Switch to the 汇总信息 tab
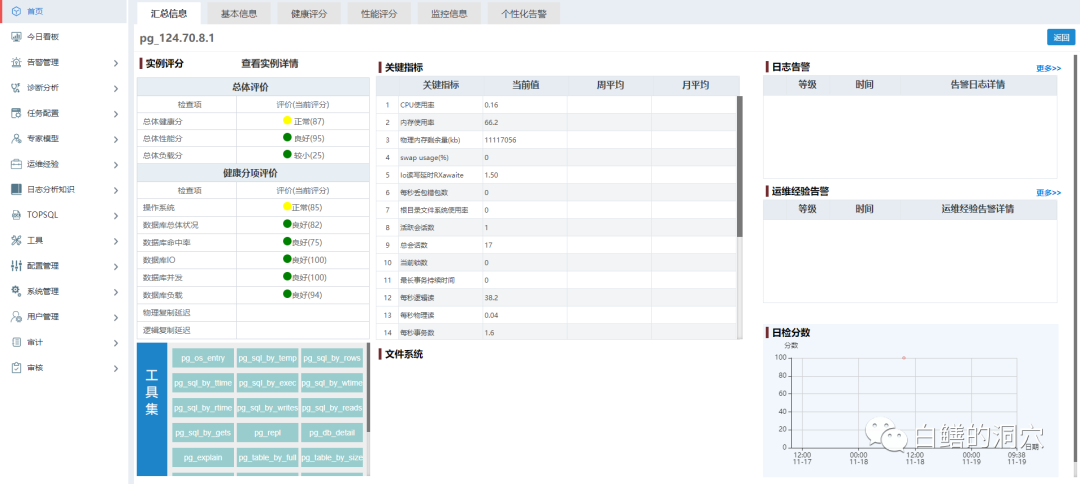Image resolution: width=1080 pixels, height=484 pixels. pos(169,13)
